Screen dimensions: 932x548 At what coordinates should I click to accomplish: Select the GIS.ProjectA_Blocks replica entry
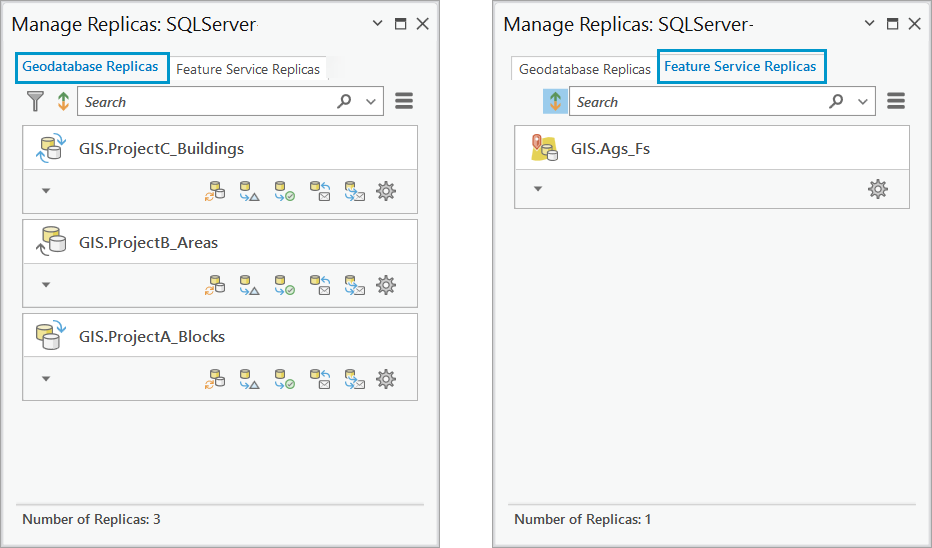pos(152,336)
